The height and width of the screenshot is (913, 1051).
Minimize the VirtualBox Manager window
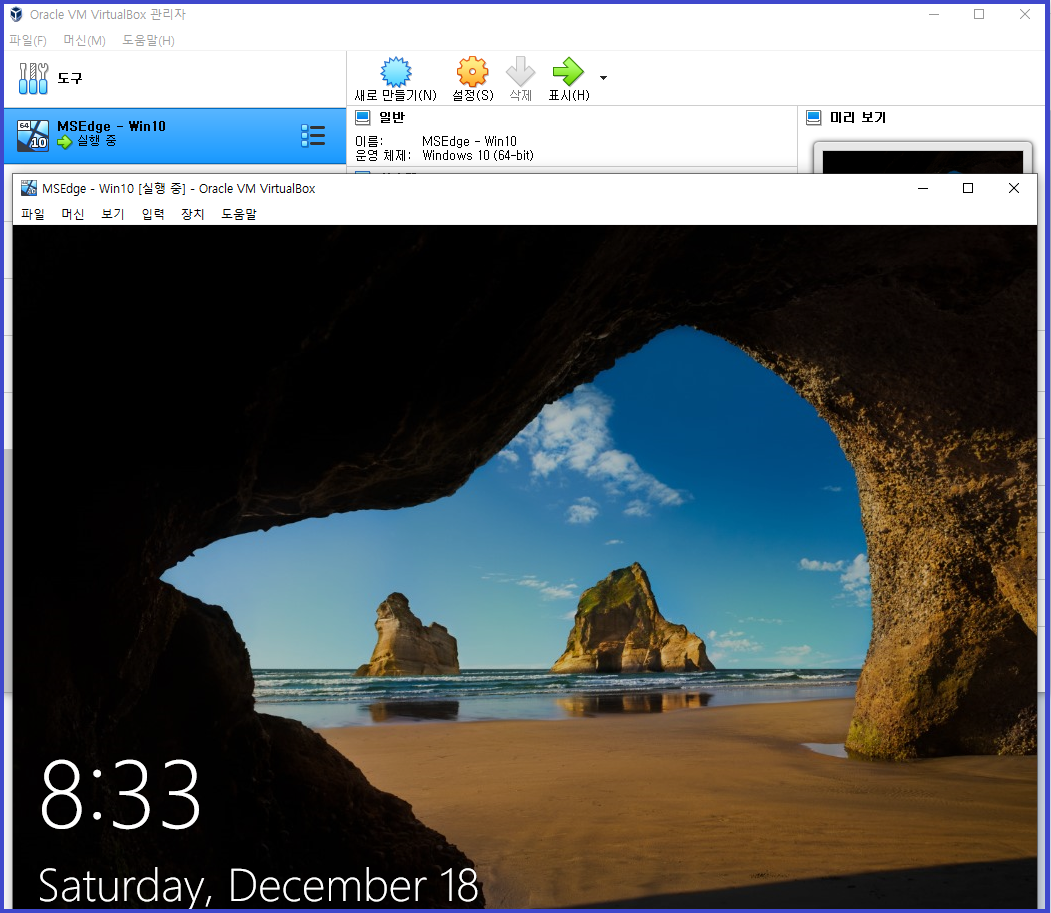click(934, 14)
